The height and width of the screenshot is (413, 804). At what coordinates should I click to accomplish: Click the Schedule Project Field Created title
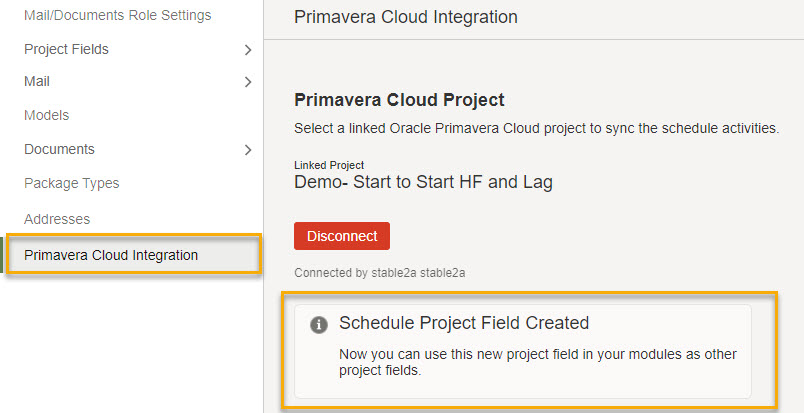coord(464,323)
